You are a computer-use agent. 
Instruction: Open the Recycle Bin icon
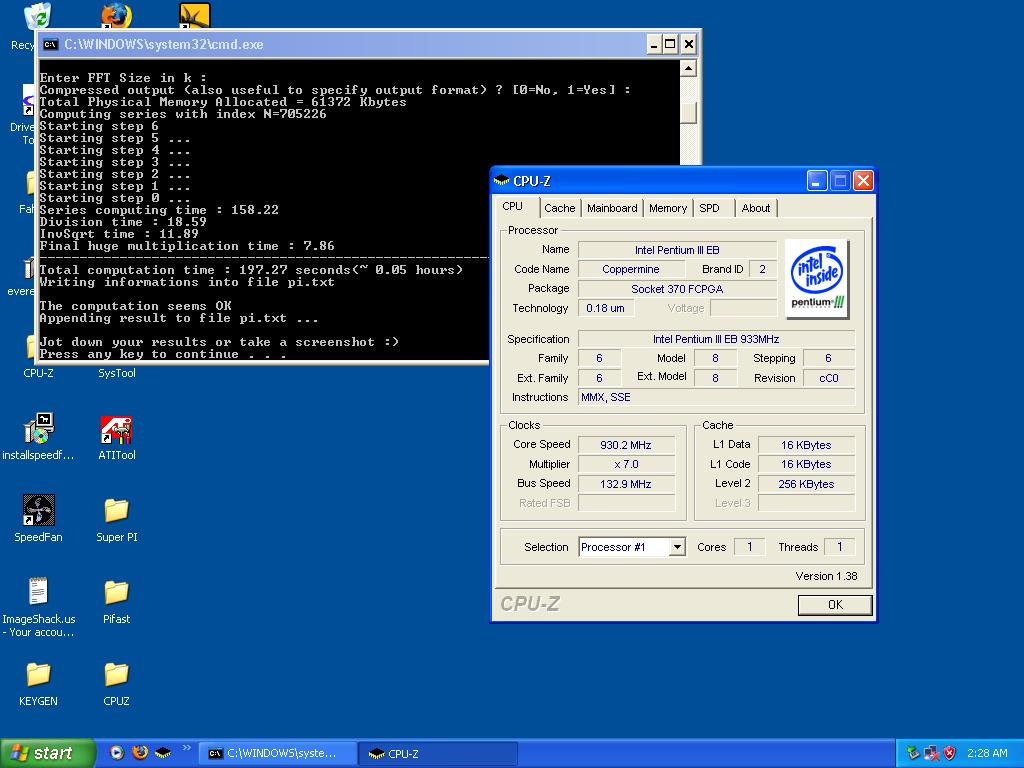click(x=37, y=16)
